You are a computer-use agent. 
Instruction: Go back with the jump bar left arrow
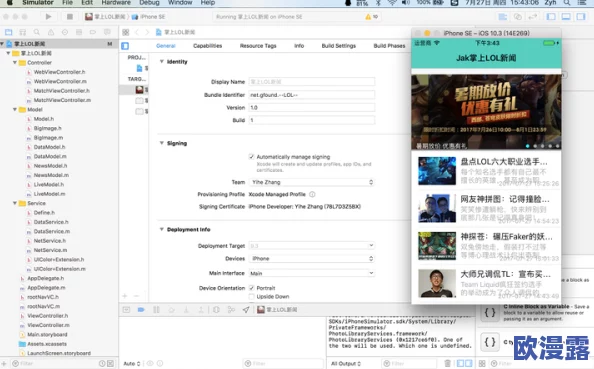coord(137,32)
